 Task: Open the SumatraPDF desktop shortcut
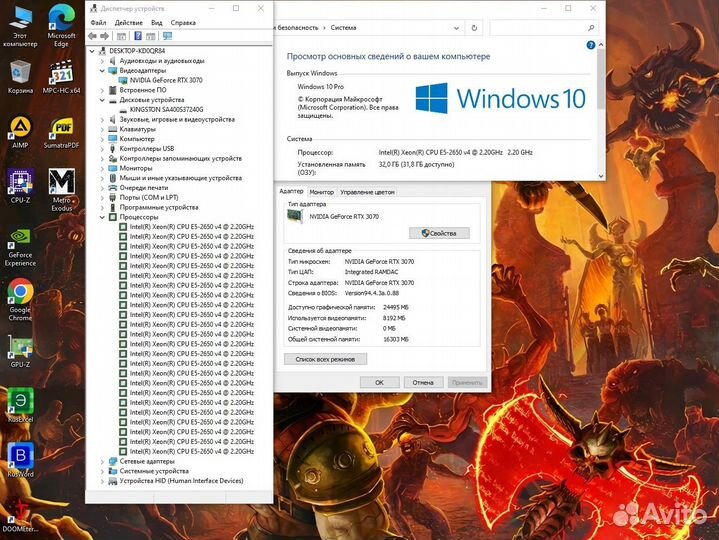61,132
